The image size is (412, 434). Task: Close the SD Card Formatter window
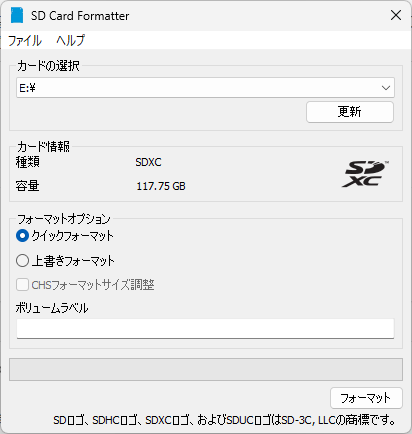click(396, 15)
